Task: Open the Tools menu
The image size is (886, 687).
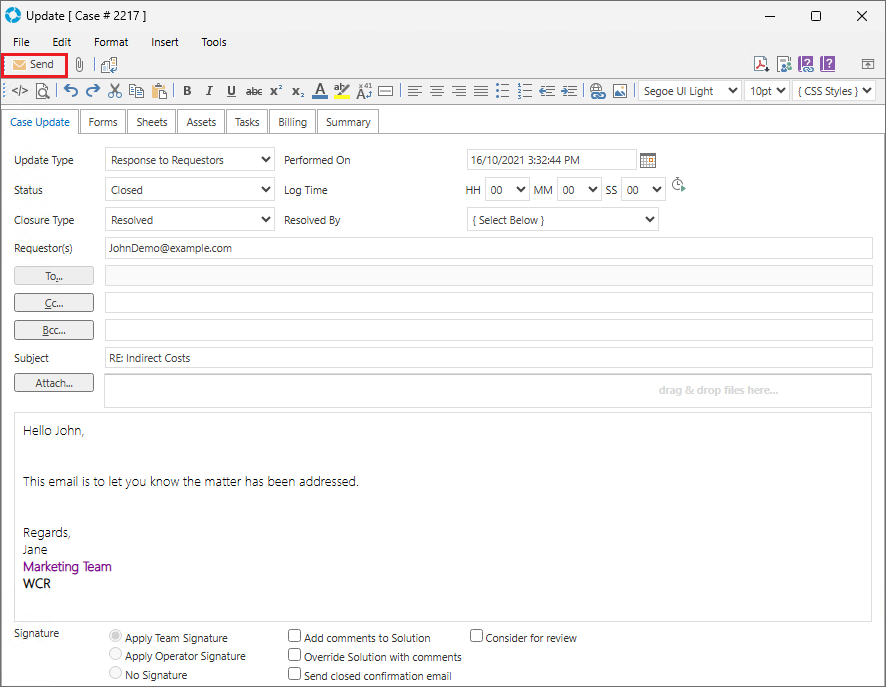Action: (214, 42)
